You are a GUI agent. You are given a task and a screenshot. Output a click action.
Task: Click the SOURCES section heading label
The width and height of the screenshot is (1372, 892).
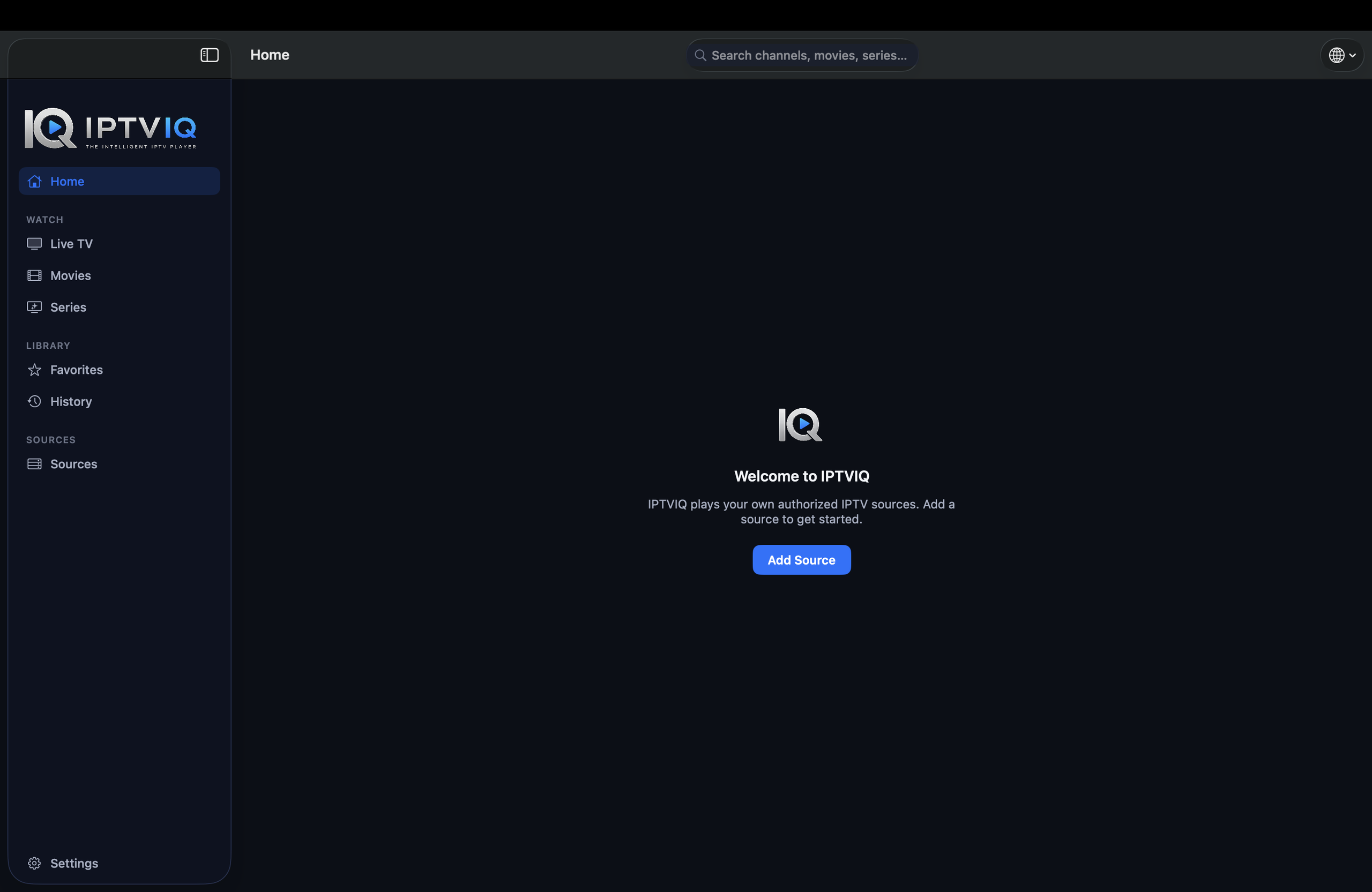click(51, 440)
